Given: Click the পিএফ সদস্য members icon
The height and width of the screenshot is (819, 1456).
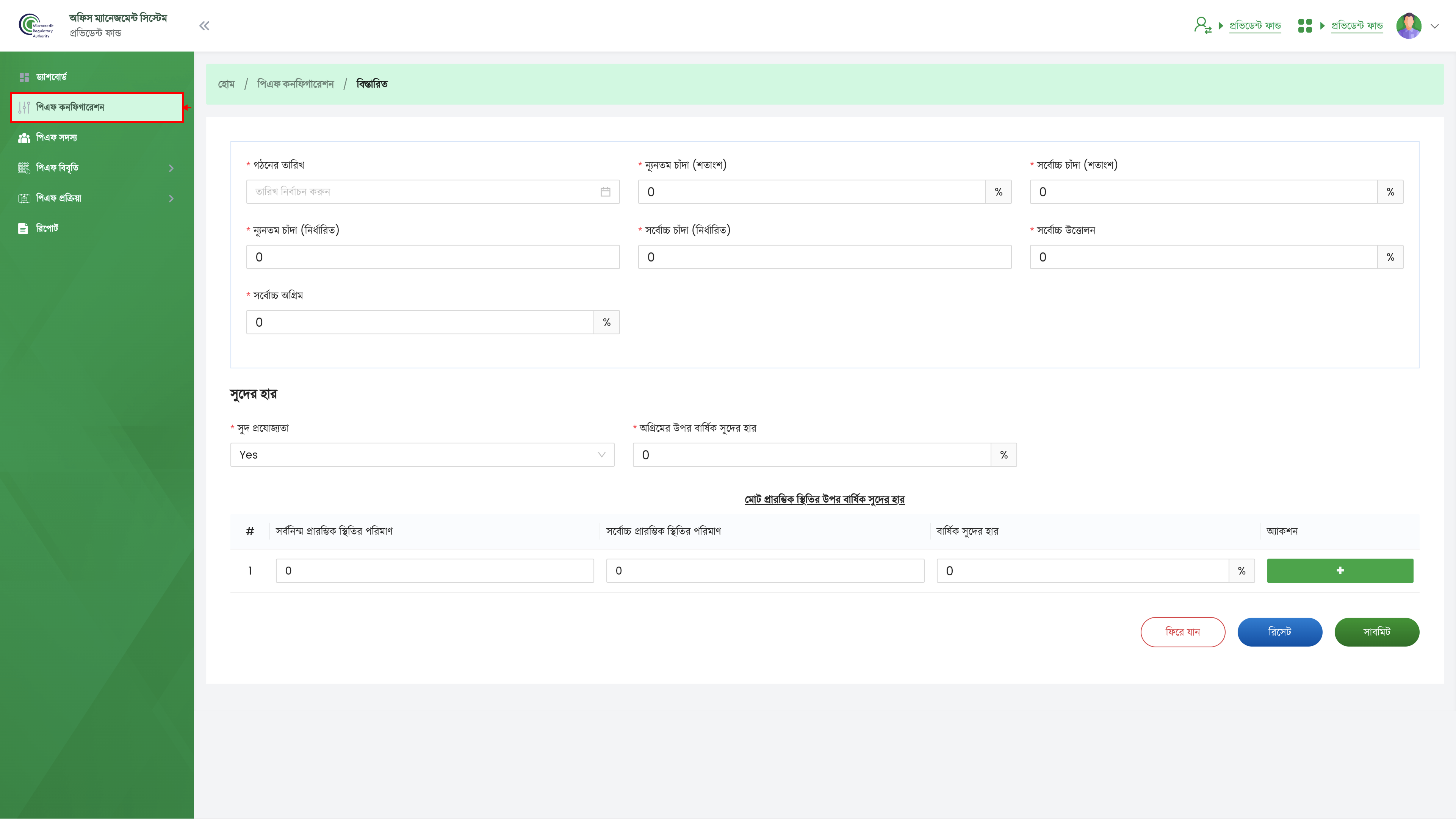Looking at the screenshot, I should 24,137.
